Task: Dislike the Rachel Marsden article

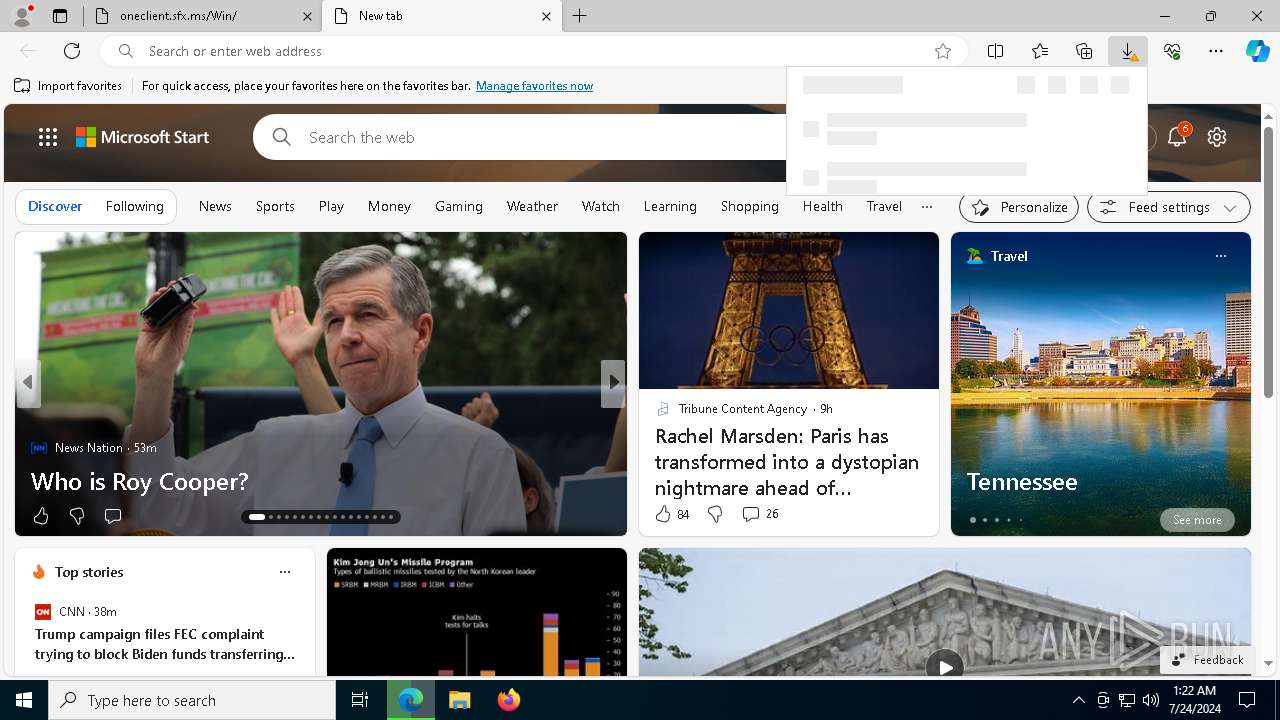Action: pos(715,514)
